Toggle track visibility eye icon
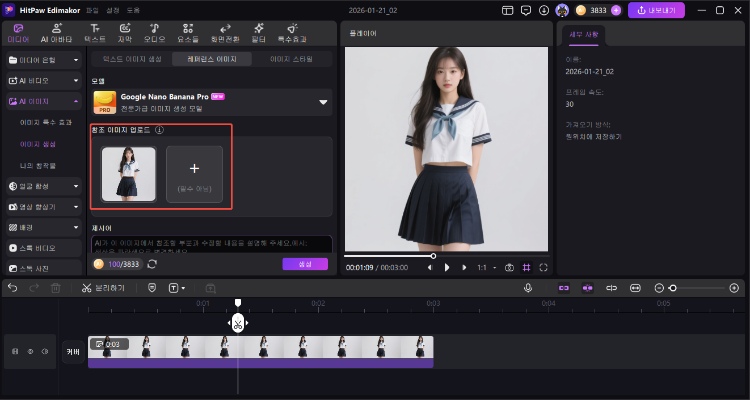 pyautogui.click(x=30, y=351)
